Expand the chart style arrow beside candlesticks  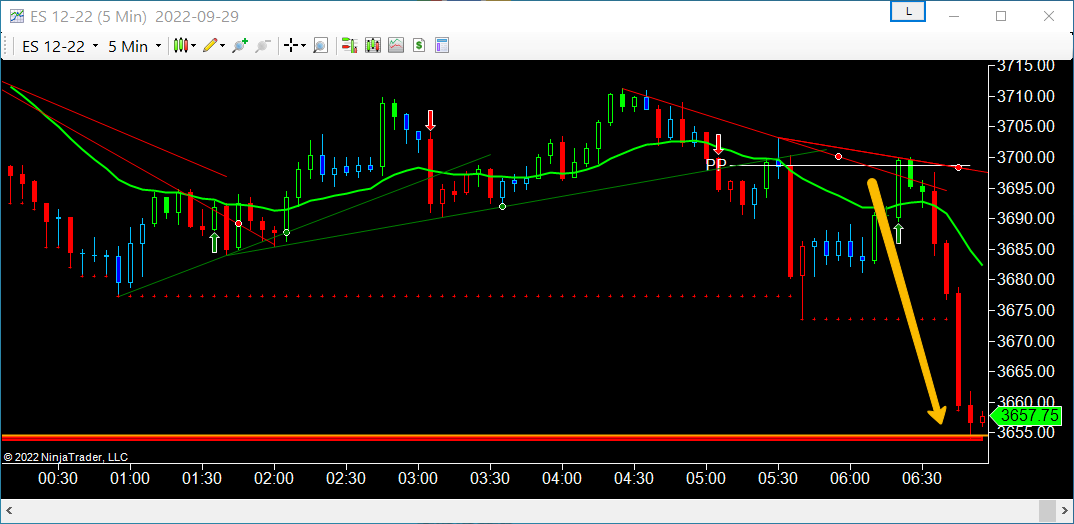click(x=194, y=46)
